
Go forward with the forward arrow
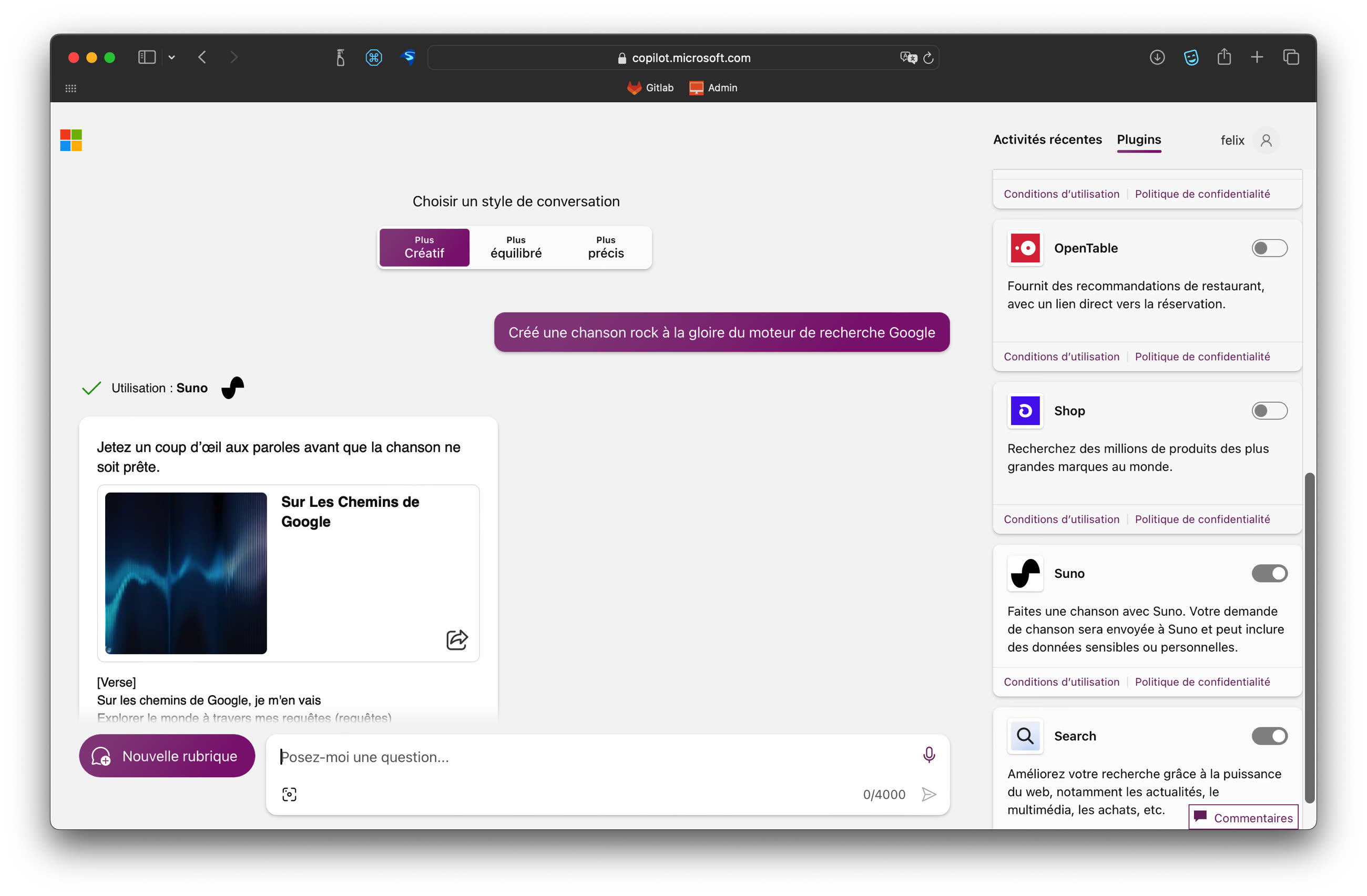click(x=234, y=57)
